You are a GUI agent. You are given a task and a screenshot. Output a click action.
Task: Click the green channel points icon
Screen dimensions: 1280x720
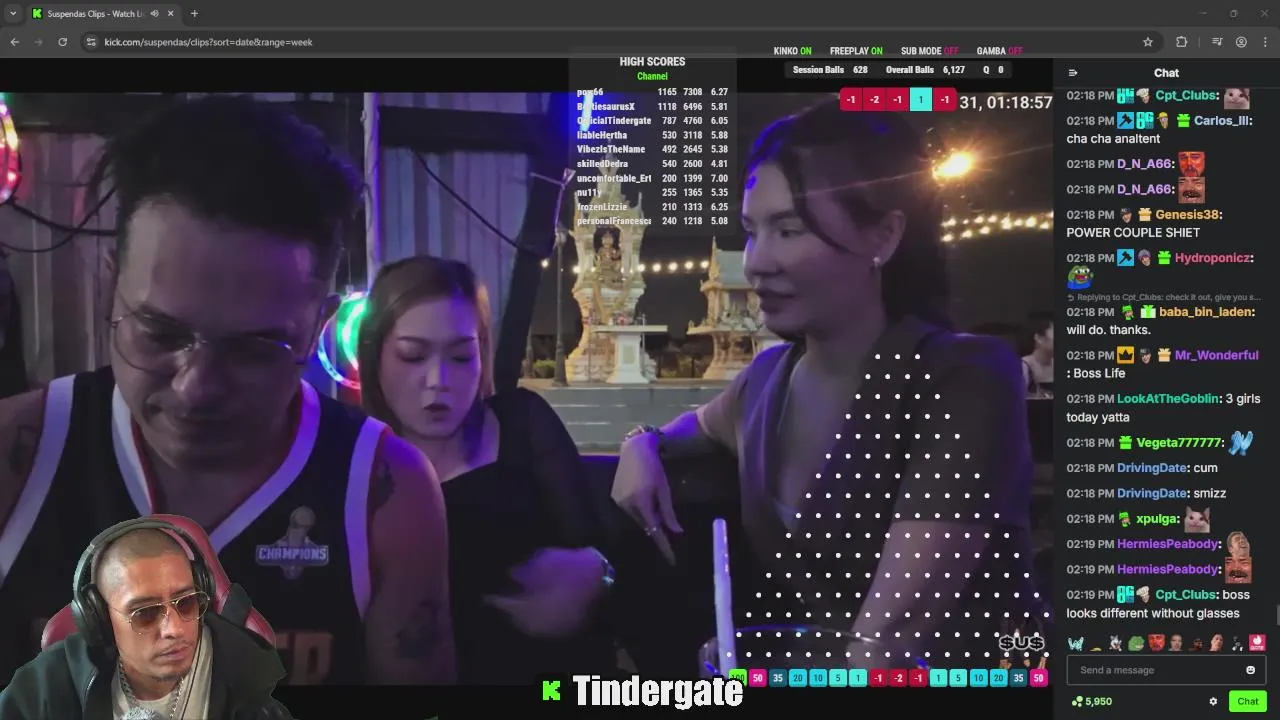click(x=1076, y=702)
